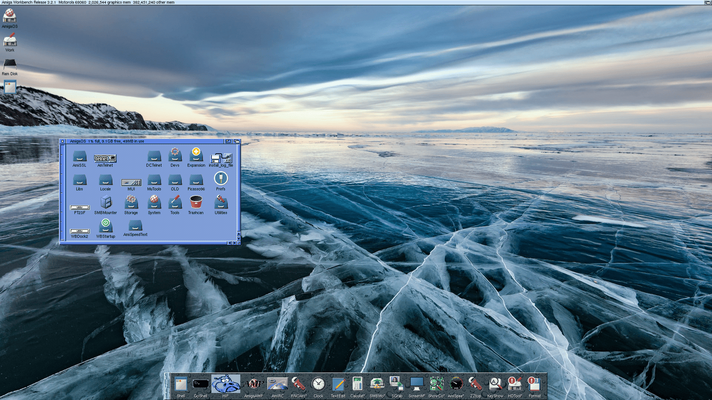Open the AmiSSL drawer
Screen dimensions: 712x400
coord(80,155)
